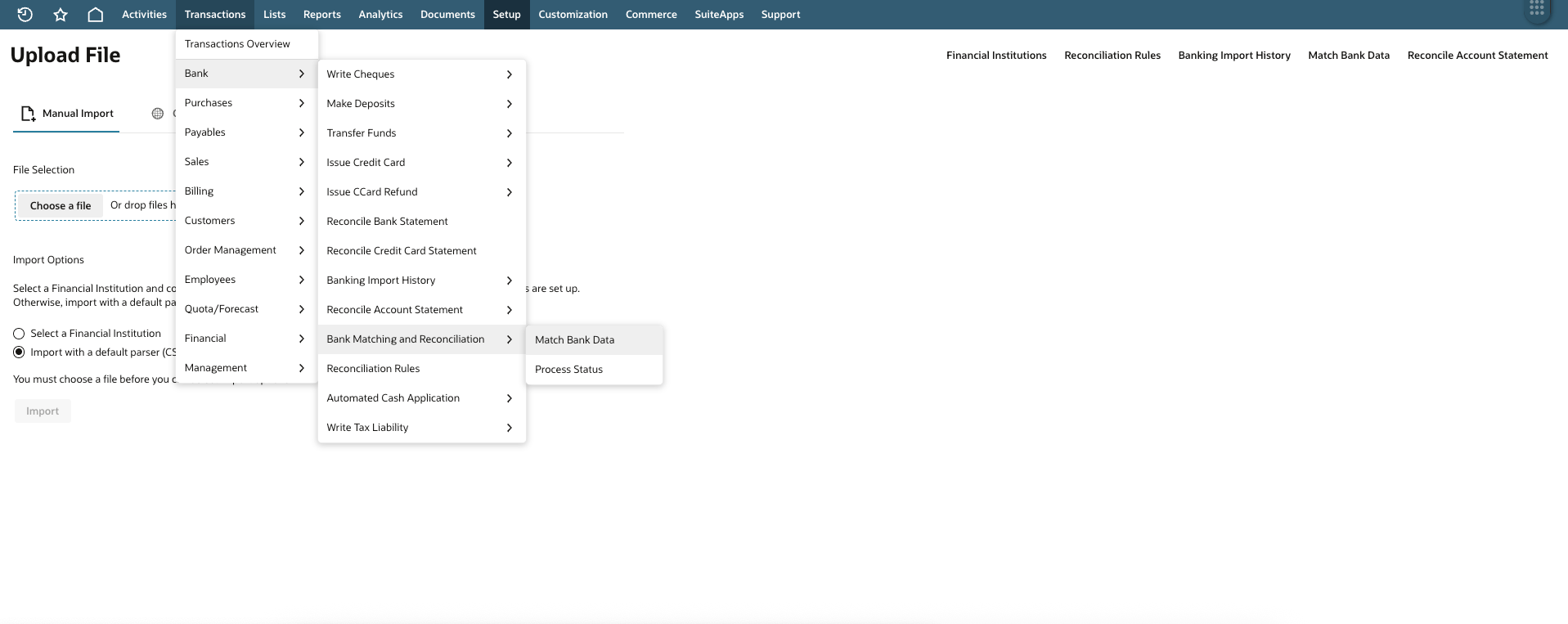The height and width of the screenshot is (624, 1568).
Task: Expand the Automated Cash Application submenu
Action: click(421, 398)
